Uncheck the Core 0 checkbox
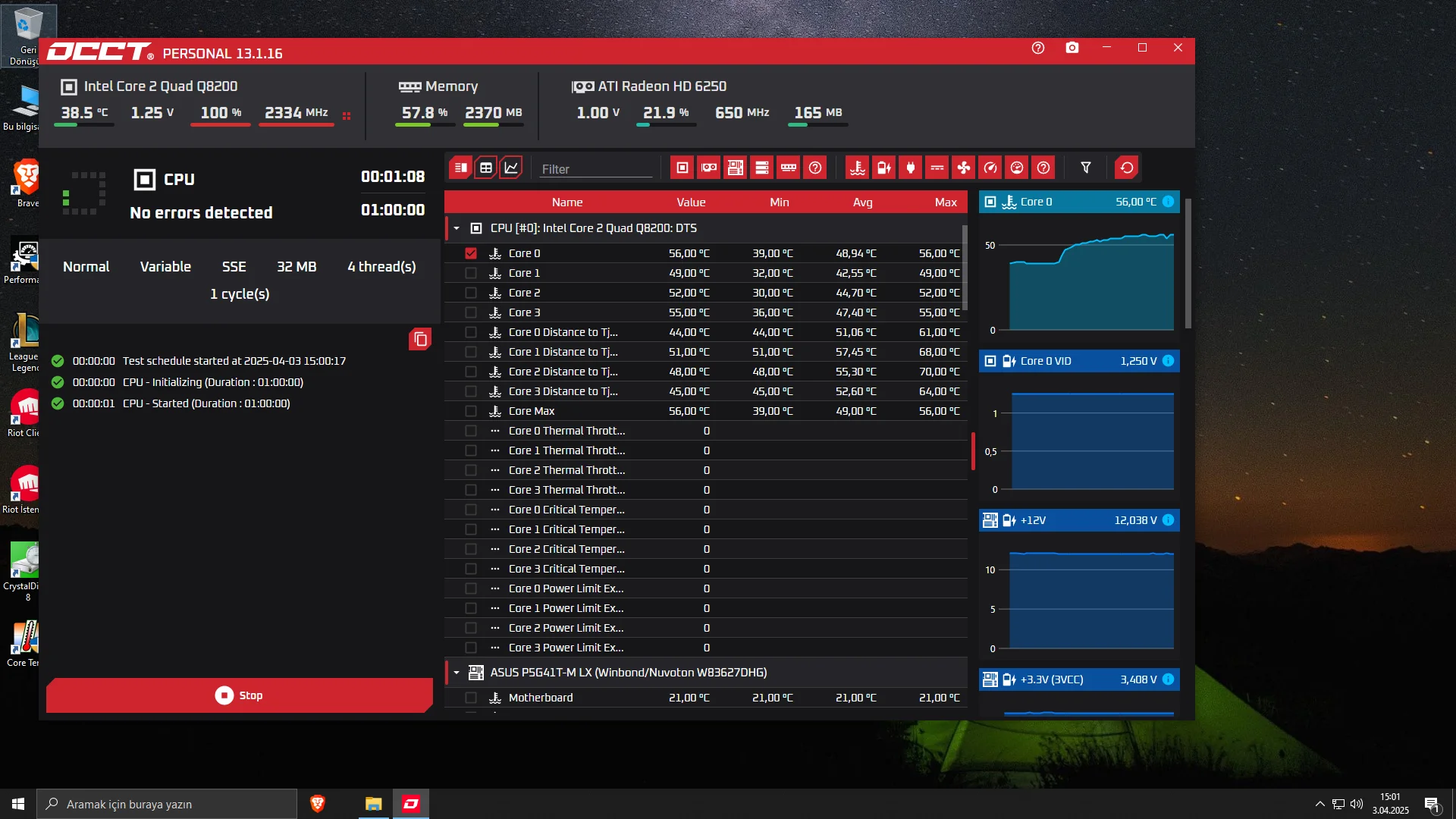The height and width of the screenshot is (819, 1456). pyautogui.click(x=471, y=253)
